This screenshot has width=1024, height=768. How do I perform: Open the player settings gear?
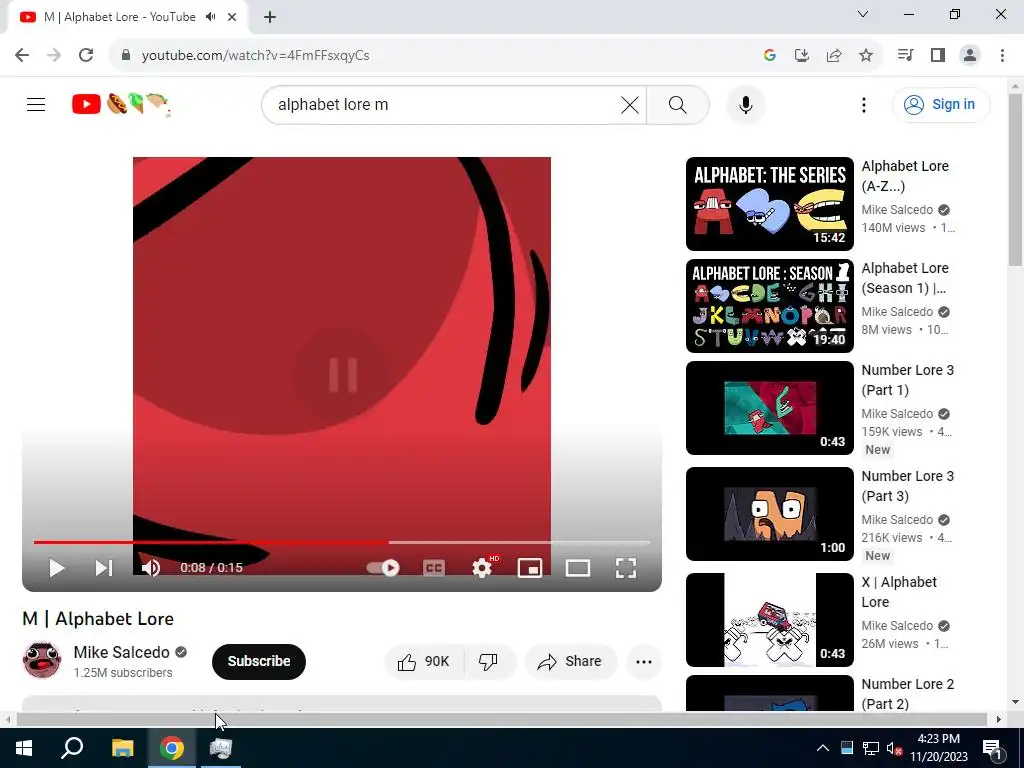pos(482,568)
